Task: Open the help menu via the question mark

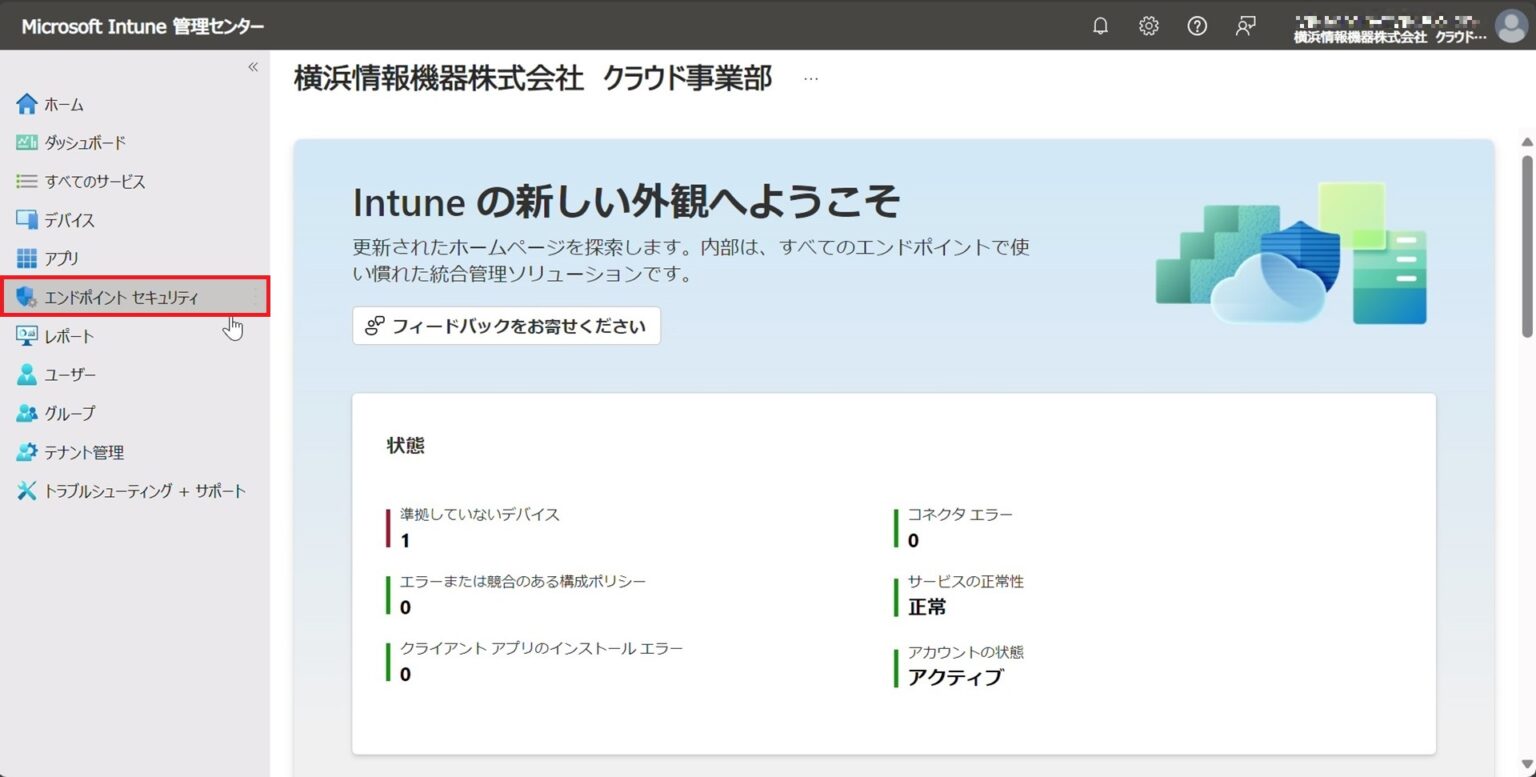Action: [1197, 26]
